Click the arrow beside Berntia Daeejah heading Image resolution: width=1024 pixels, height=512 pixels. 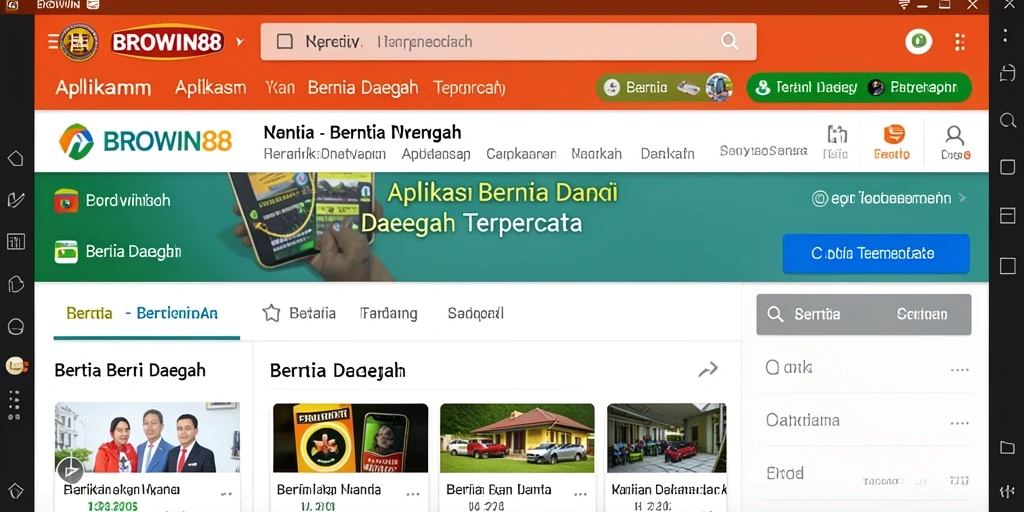(x=708, y=370)
